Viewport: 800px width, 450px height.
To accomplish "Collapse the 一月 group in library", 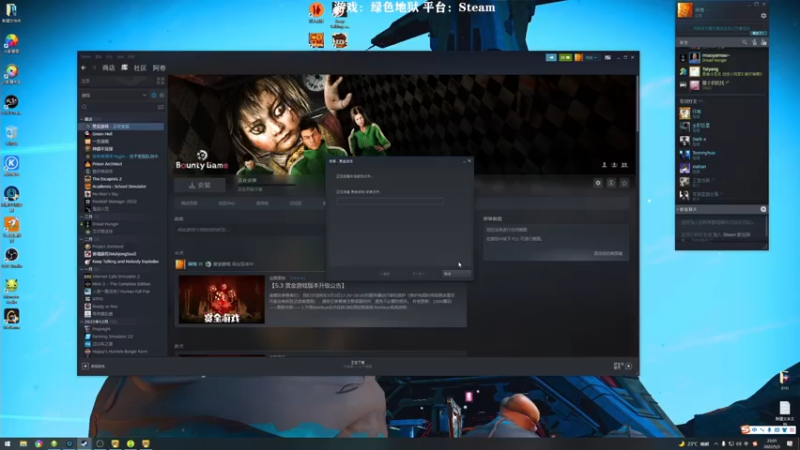I will [82, 269].
